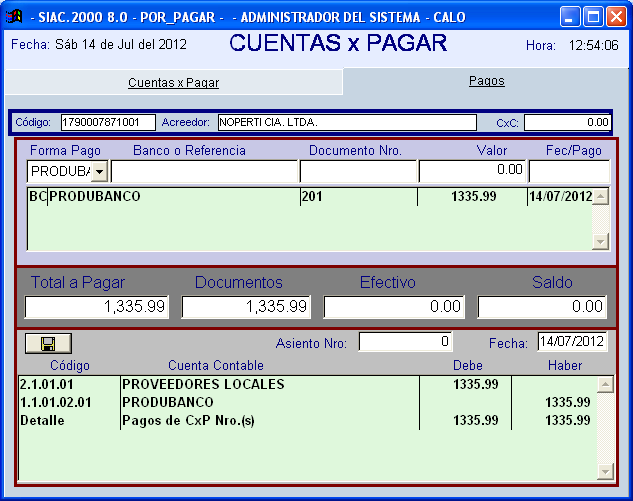Click the CxC amount field

pos(567,122)
